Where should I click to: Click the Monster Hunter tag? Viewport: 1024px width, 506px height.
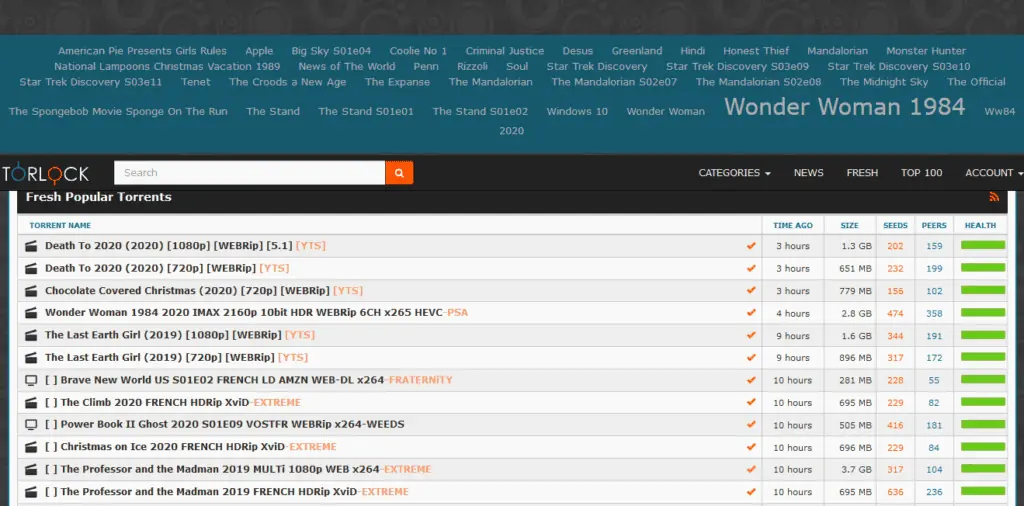pyautogui.click(x=926, y=51)
